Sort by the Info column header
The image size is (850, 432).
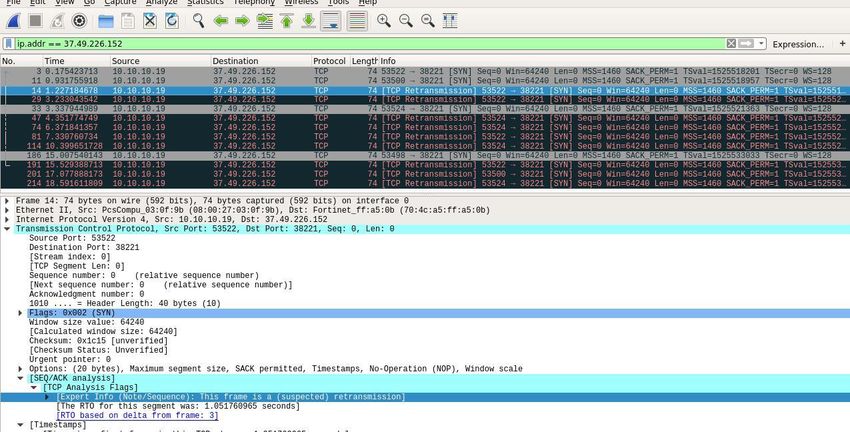pos(614,61)
